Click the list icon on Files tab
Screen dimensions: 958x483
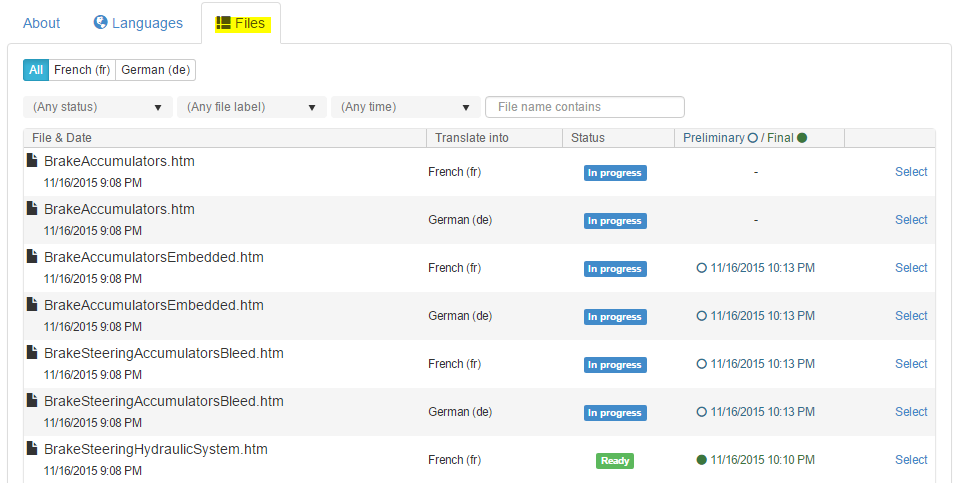click(224, 23)
